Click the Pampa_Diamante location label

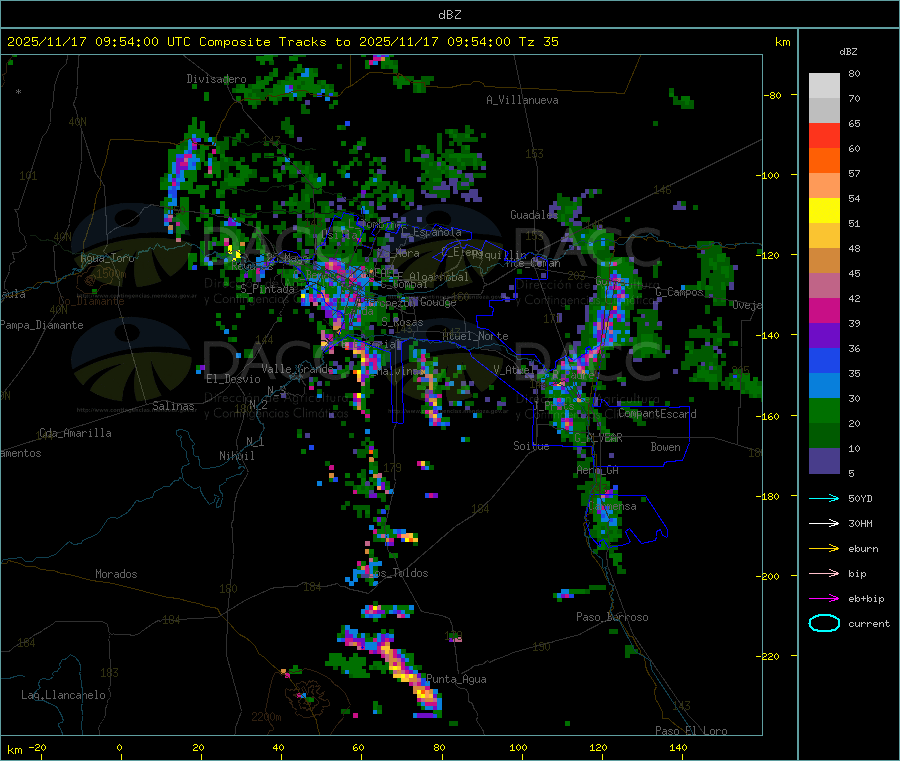pos(41,325)
